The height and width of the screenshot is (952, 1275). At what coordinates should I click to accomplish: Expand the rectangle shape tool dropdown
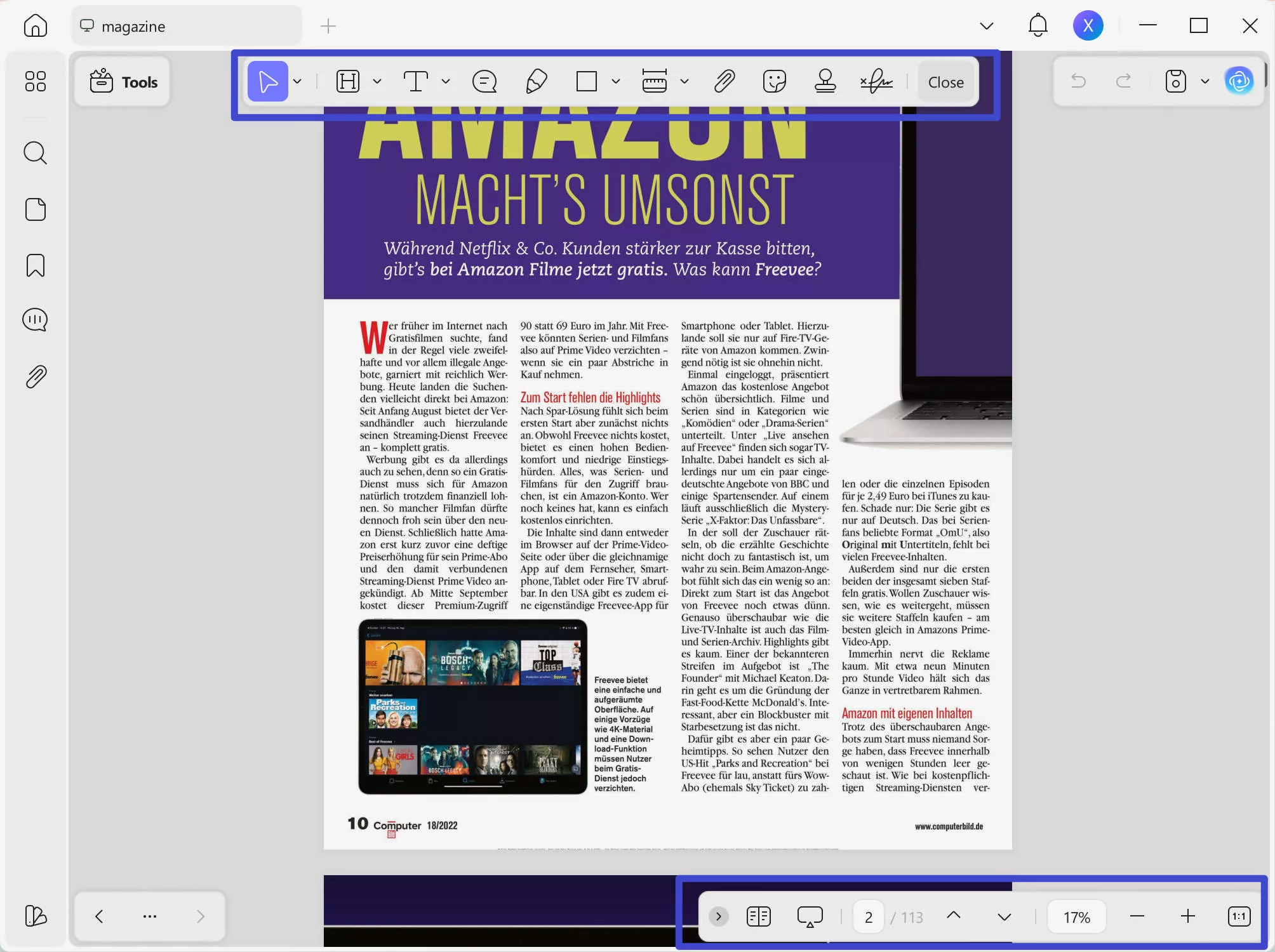tap(616, 82)
